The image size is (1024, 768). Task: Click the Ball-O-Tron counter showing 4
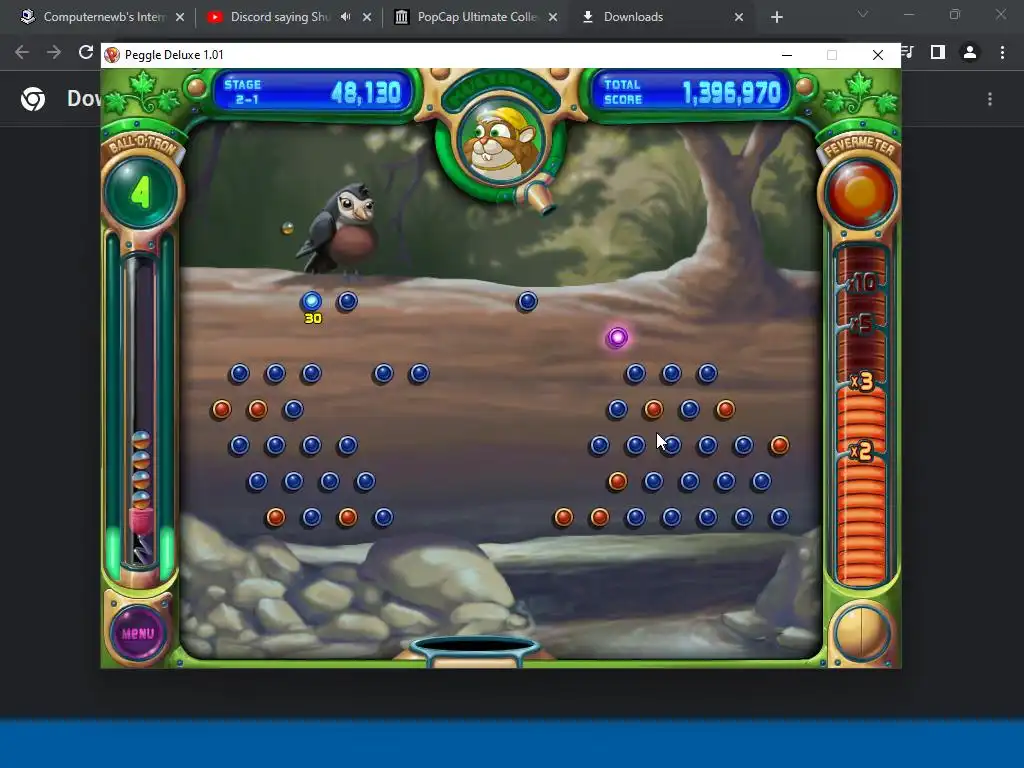140,192
